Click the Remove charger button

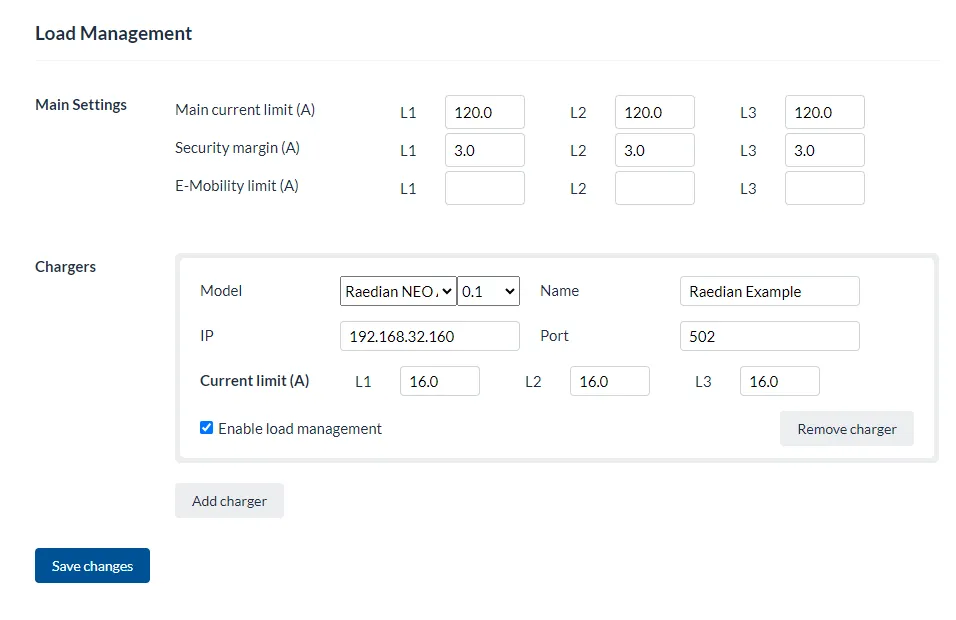click(847, 429)
